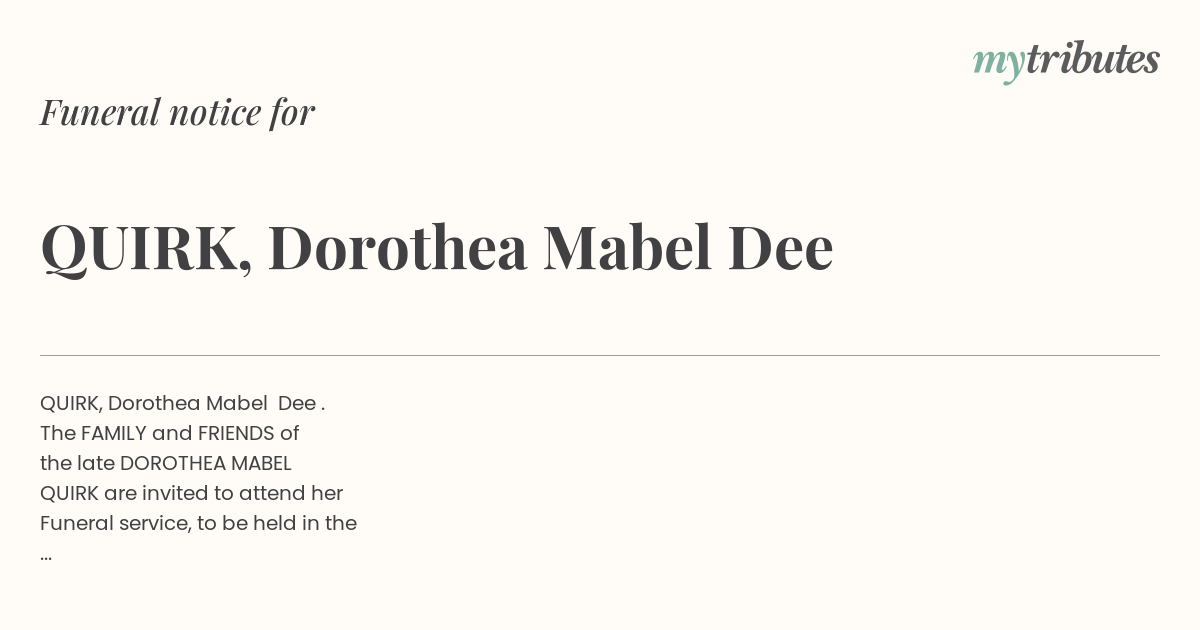Click the dark "tributes" part of logo
1200x630 pixels.
[x=1093, y=58]
